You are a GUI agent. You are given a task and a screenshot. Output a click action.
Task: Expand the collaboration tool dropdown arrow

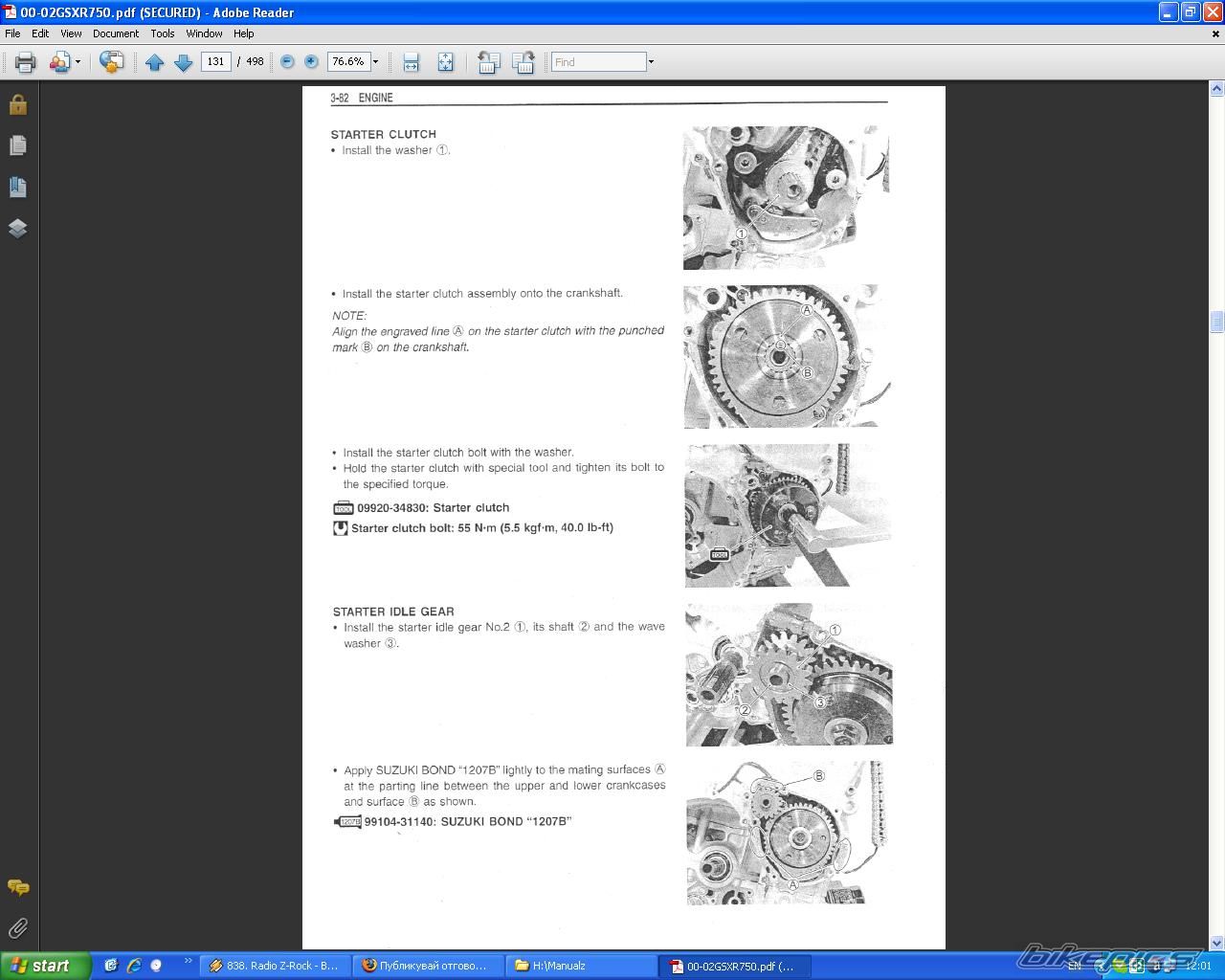(x=78, y=62)
